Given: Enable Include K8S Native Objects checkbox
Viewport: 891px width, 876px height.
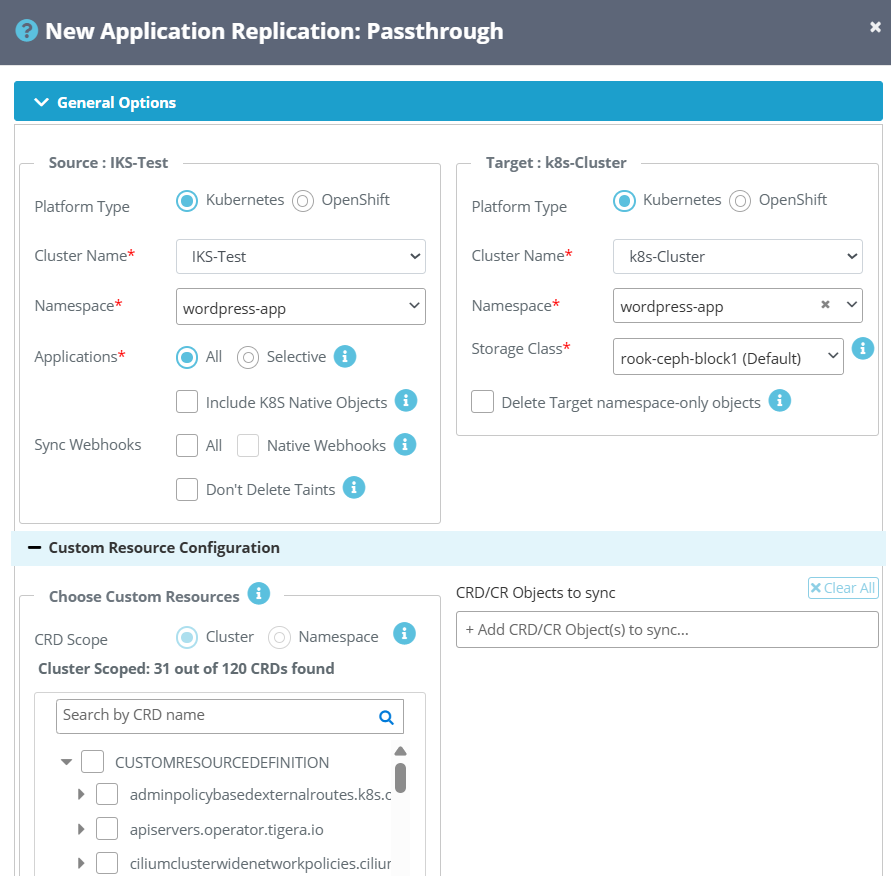Looking at the screenshot, I should click(187, 401).
